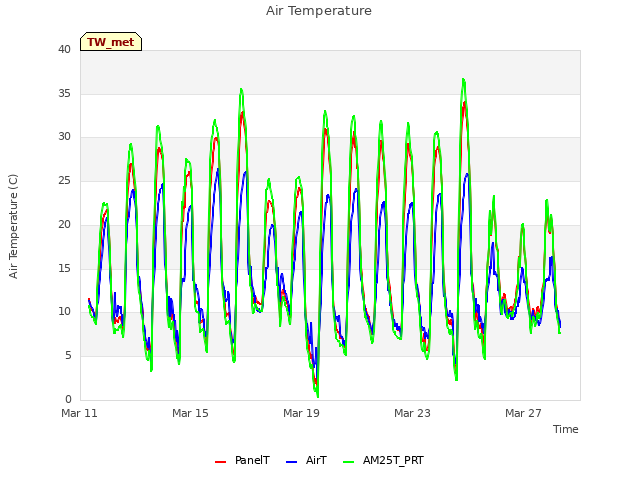Click the Mar 27 x-axis tick label
The width and height of the screenshot is (640, 480).
(x=523, y=413)
